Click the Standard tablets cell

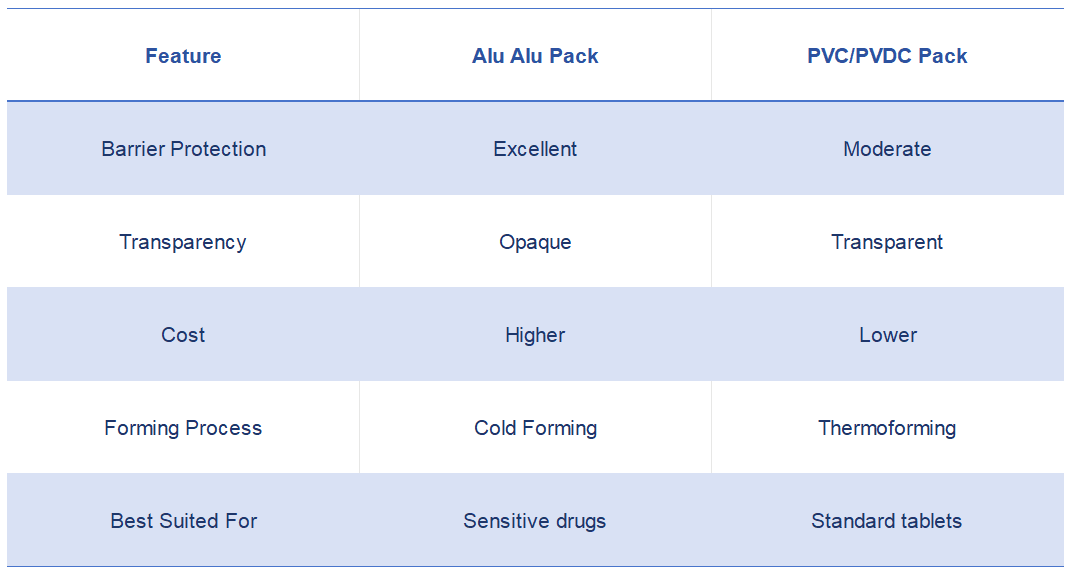887,521
